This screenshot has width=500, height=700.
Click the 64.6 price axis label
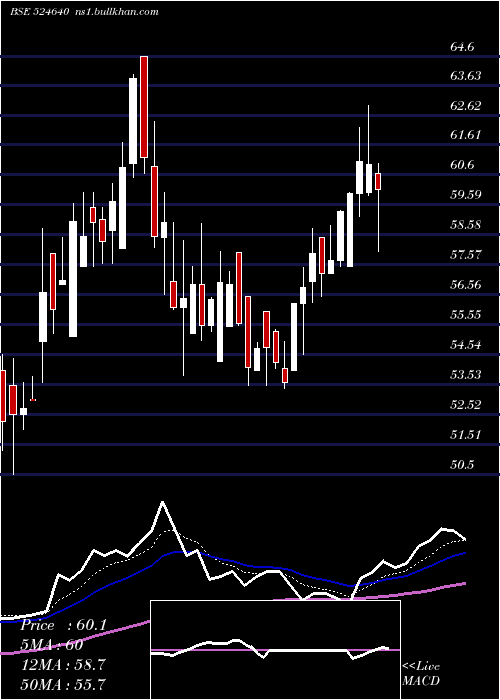(x=462, y=46)
